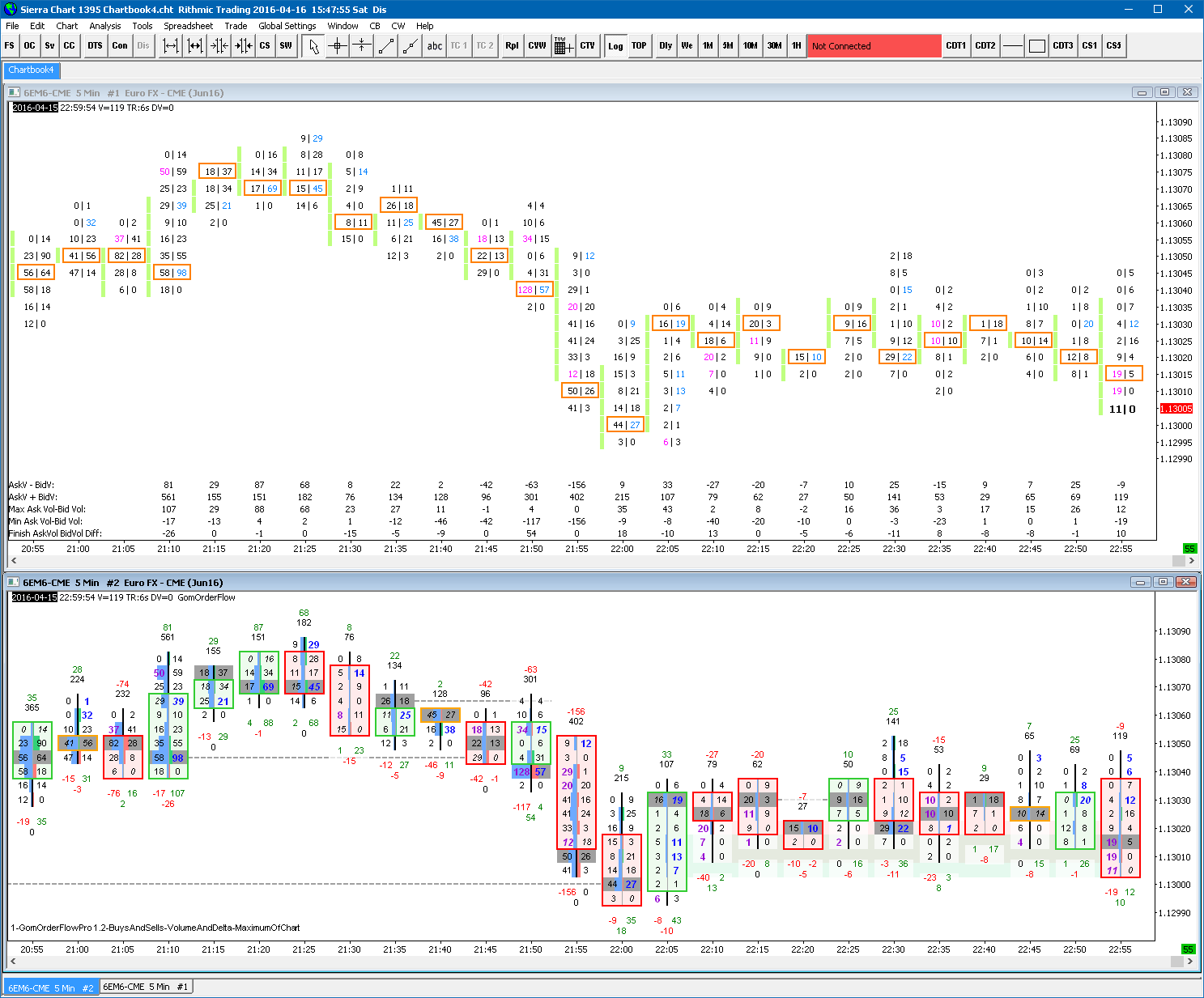The image size is (1204, 998).
Task: Select the Chartbook4 tab
Action: pyautogui.click(x=31, y=70)
